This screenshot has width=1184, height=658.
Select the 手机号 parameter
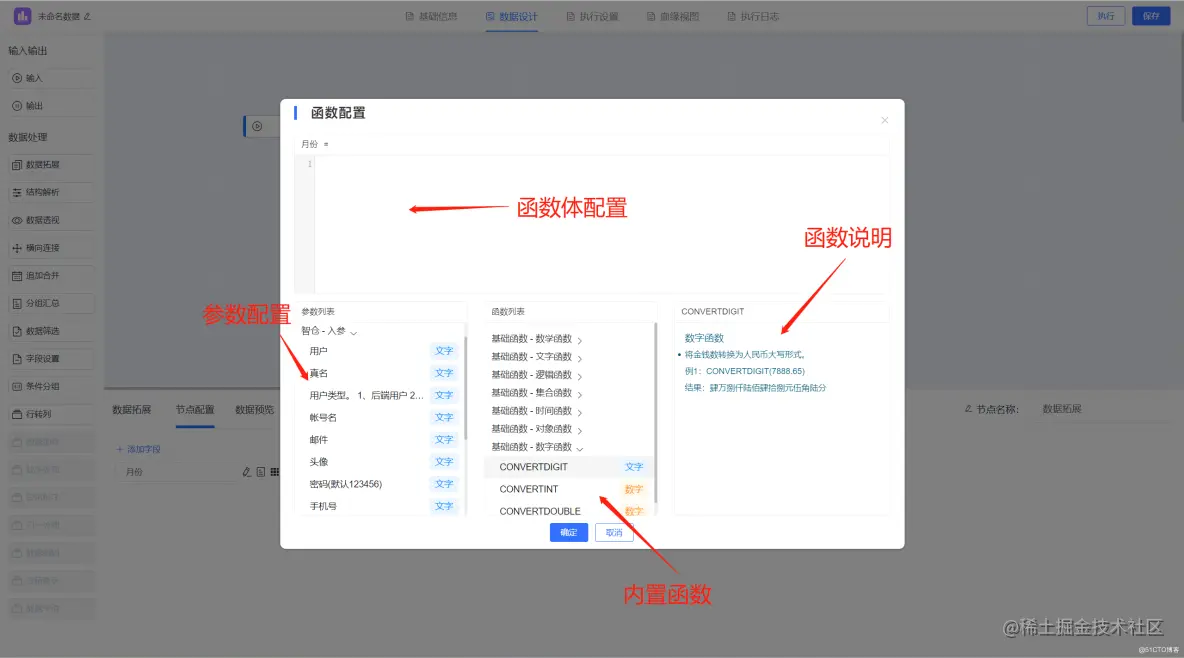click(x=381, y=506)
